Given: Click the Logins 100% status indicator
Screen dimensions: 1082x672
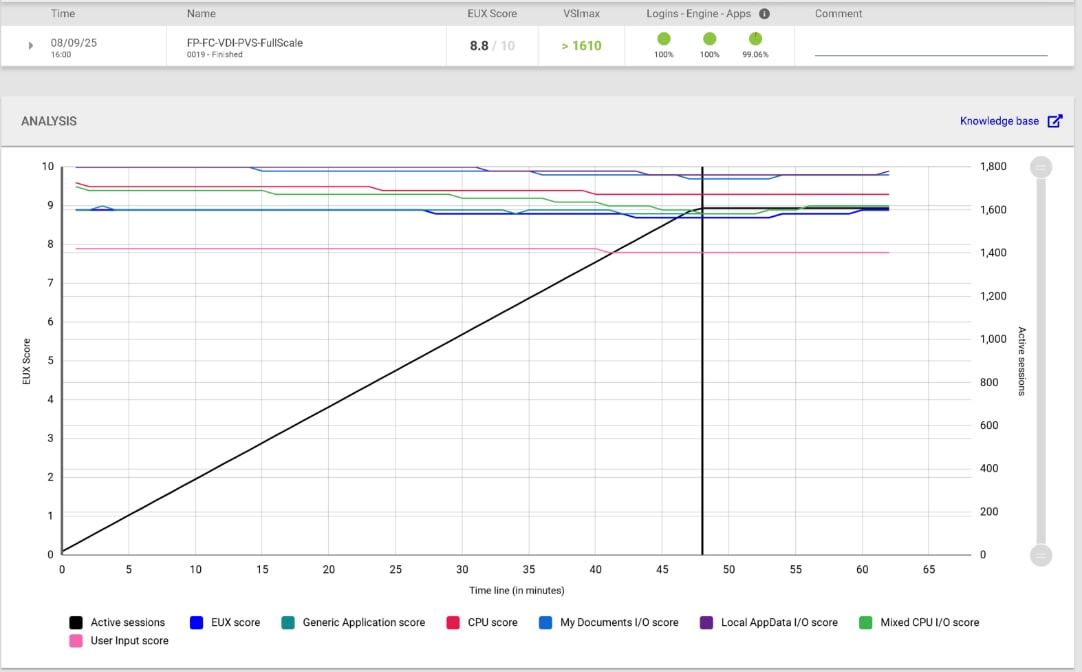Looking at the screenshot, I should tap(664, 39).
